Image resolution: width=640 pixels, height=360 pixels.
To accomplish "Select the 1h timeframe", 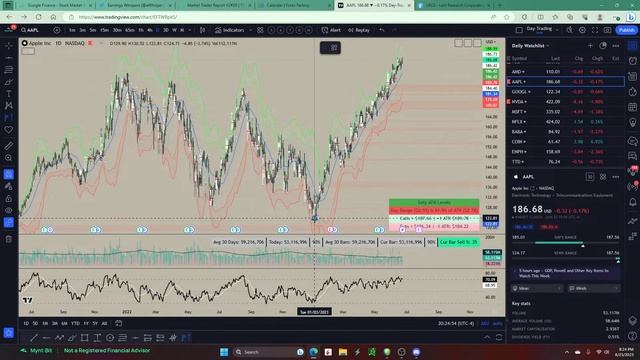I will pos(141,30).
